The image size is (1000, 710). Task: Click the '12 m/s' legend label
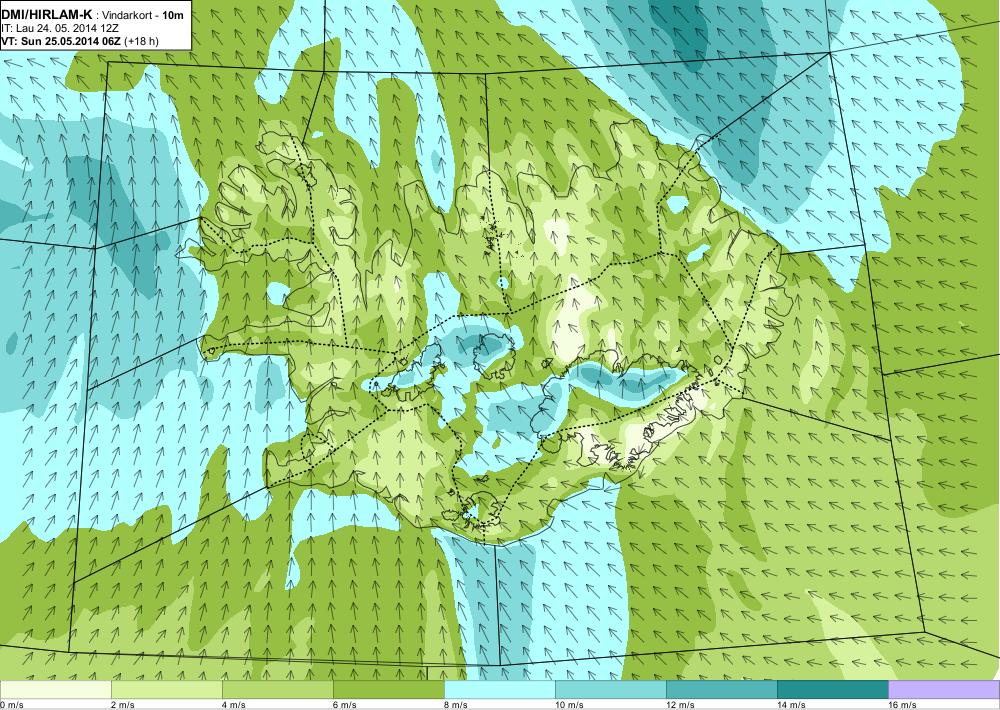pos(680,705)
